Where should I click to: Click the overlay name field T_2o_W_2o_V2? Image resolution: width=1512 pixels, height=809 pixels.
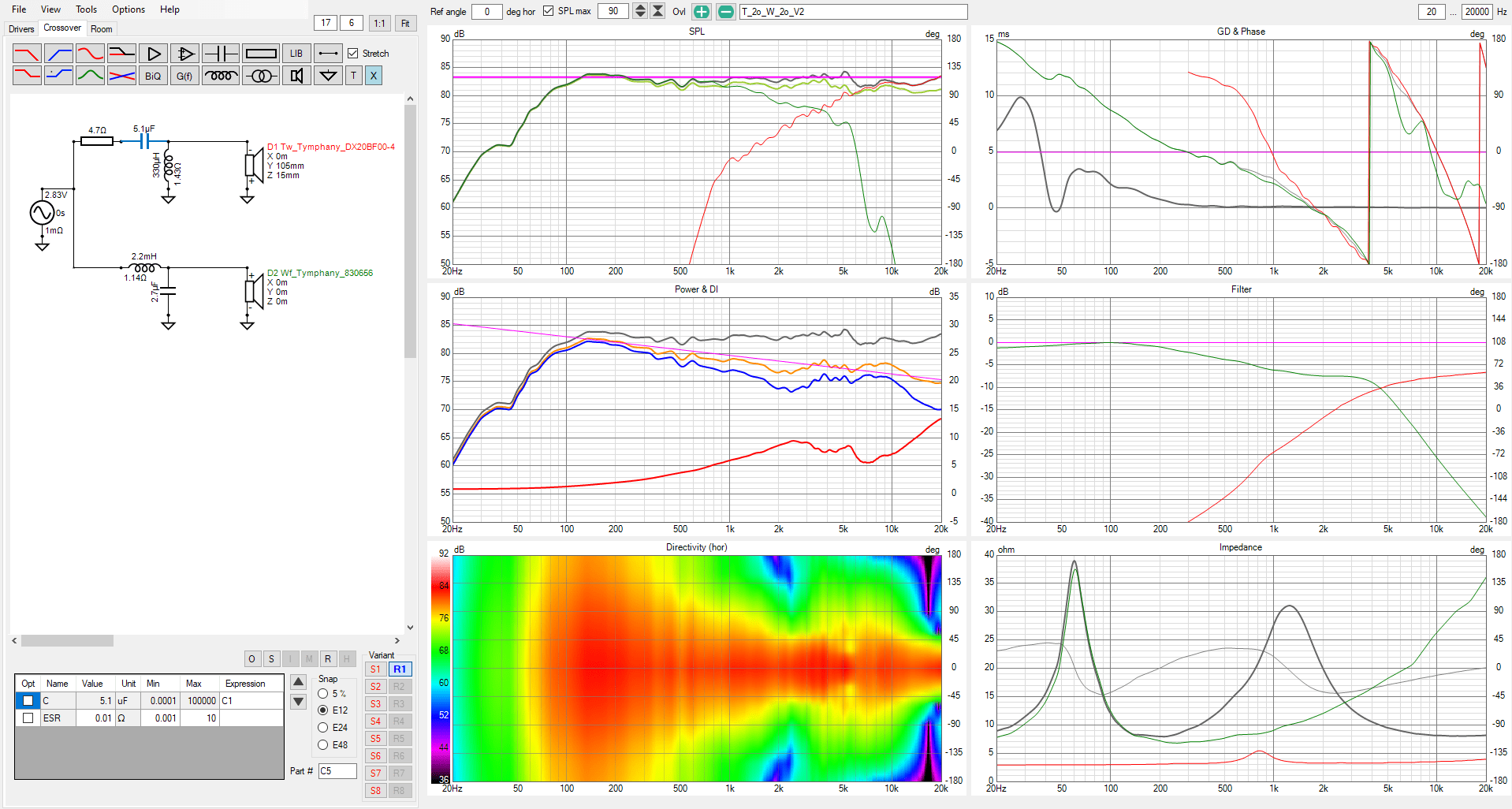point(853,12)
